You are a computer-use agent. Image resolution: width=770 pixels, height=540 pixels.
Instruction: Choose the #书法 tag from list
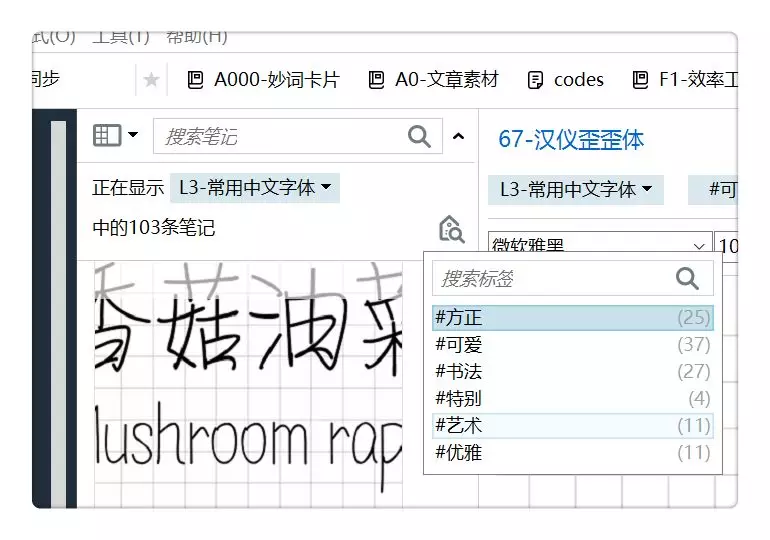tap(573, 372)
